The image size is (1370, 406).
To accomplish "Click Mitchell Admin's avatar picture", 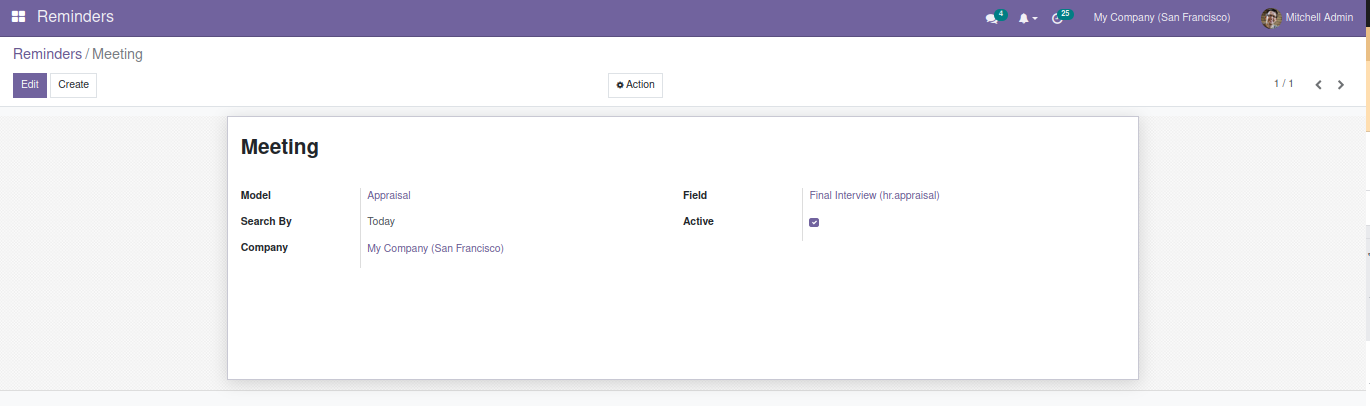I will click(x=1270, y=18).
